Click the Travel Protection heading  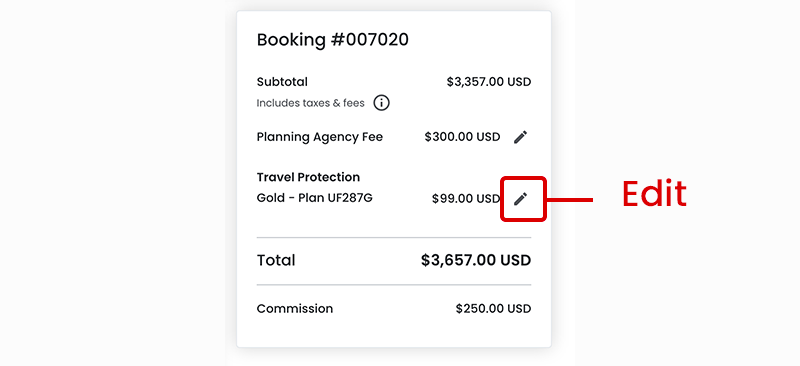(308, 177)
